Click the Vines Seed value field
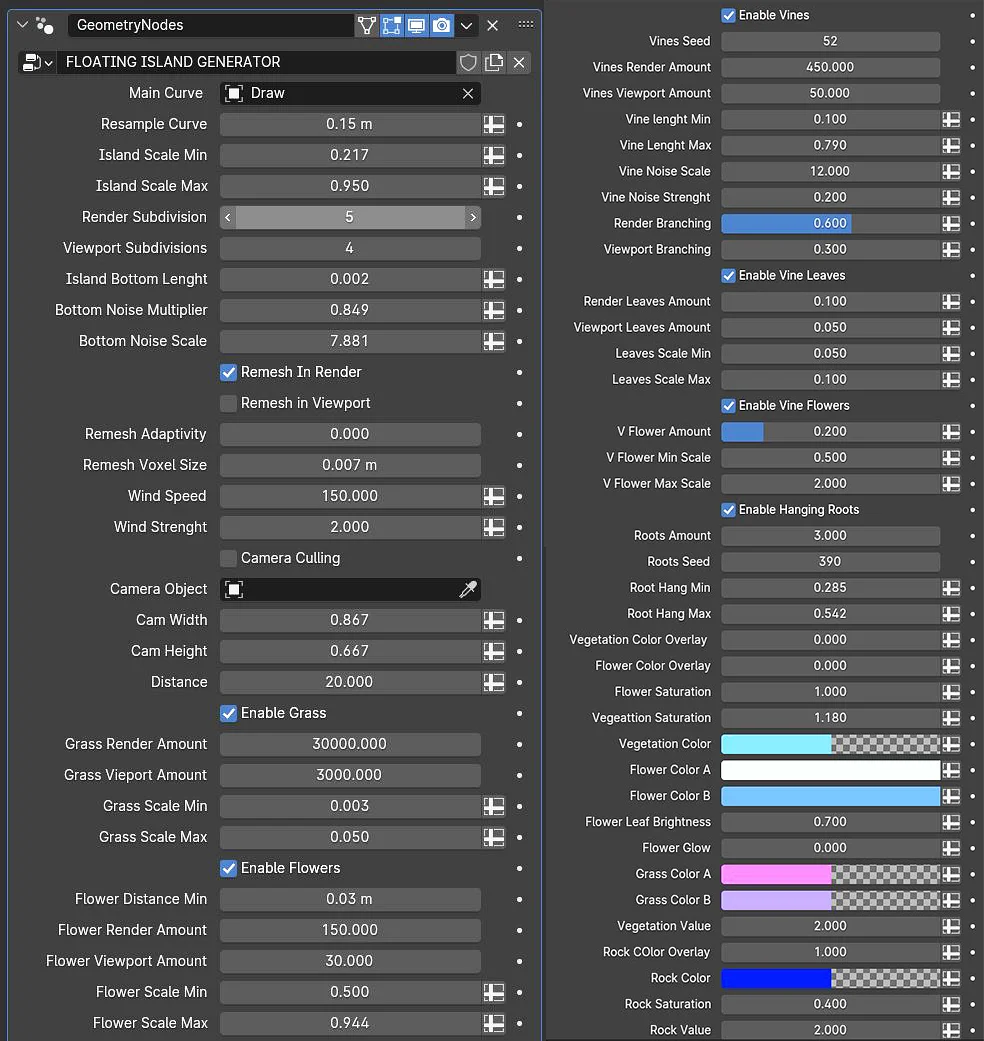The width and height of the screenshot is (984, 1041). coord(830,41)
